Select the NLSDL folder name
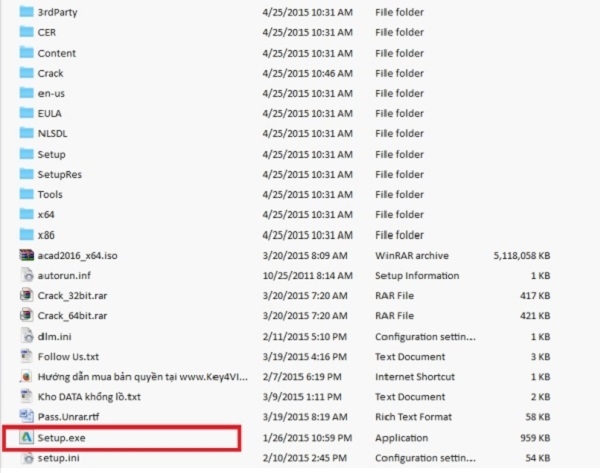Screen dimensions: 600x473 [x=52, y=134]
